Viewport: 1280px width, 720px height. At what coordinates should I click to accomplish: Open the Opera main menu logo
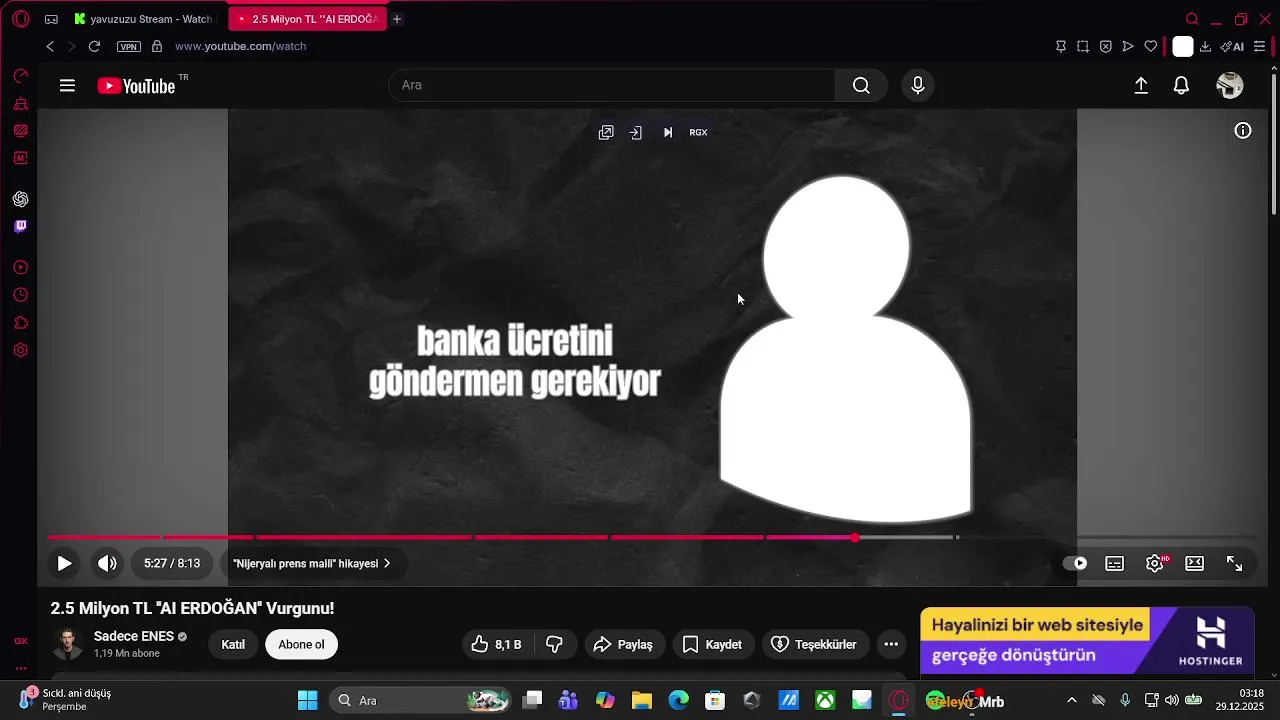(x=20, y=19)
